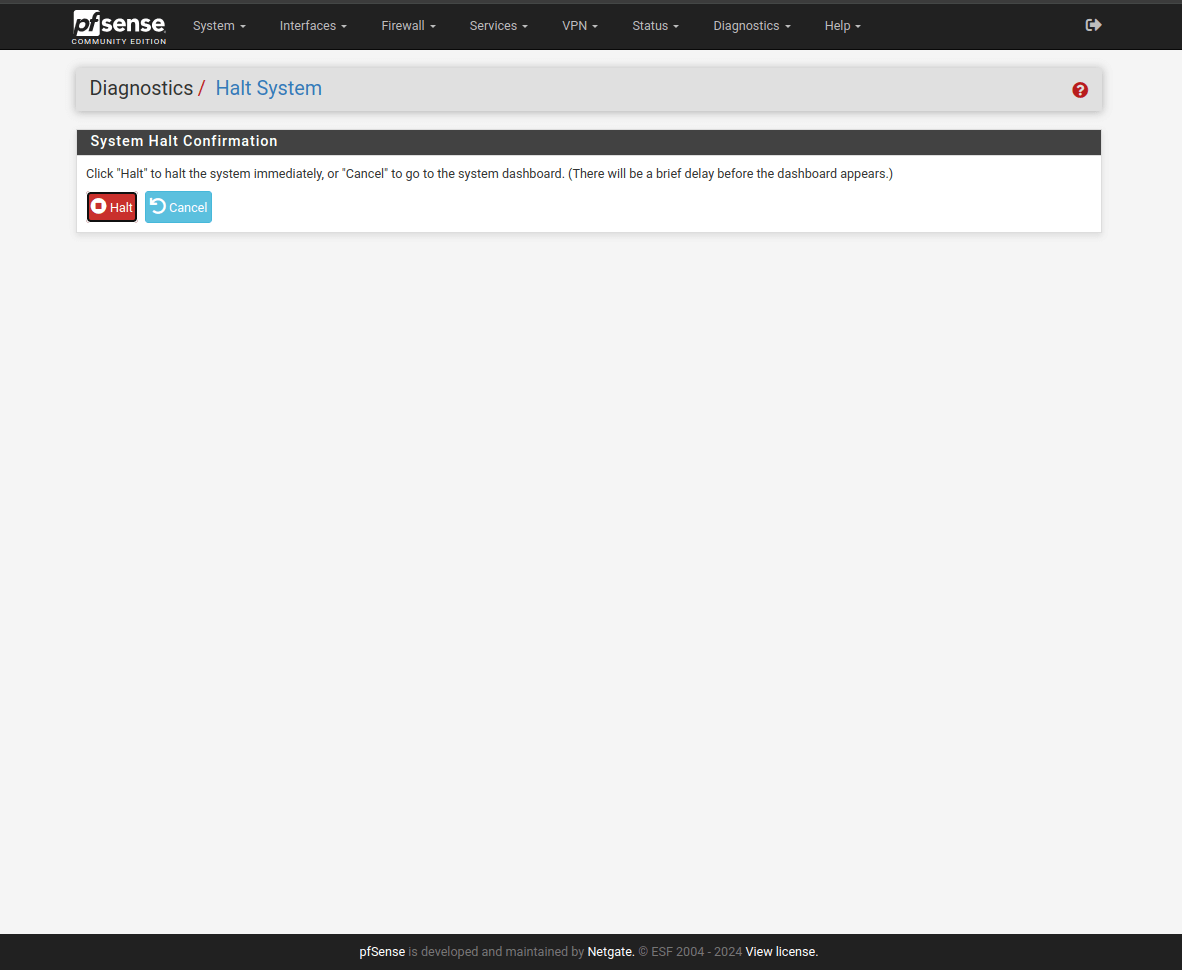Expand the System dropdown menu

pos(219,26)
